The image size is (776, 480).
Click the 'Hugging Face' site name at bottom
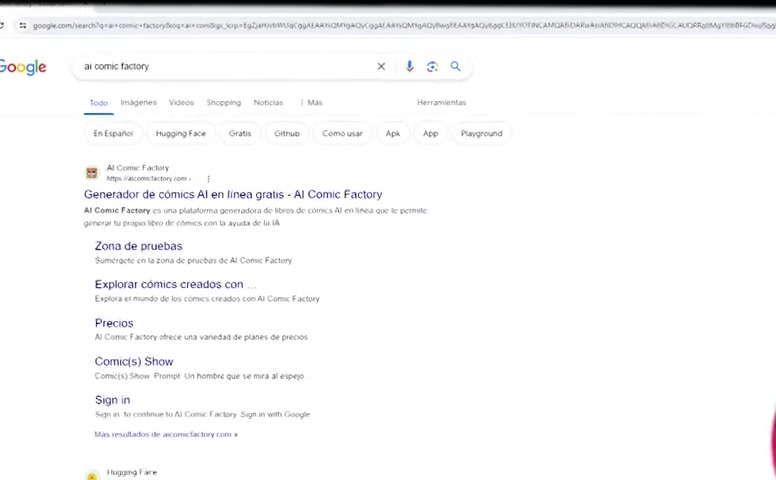(x=132, y=473)
